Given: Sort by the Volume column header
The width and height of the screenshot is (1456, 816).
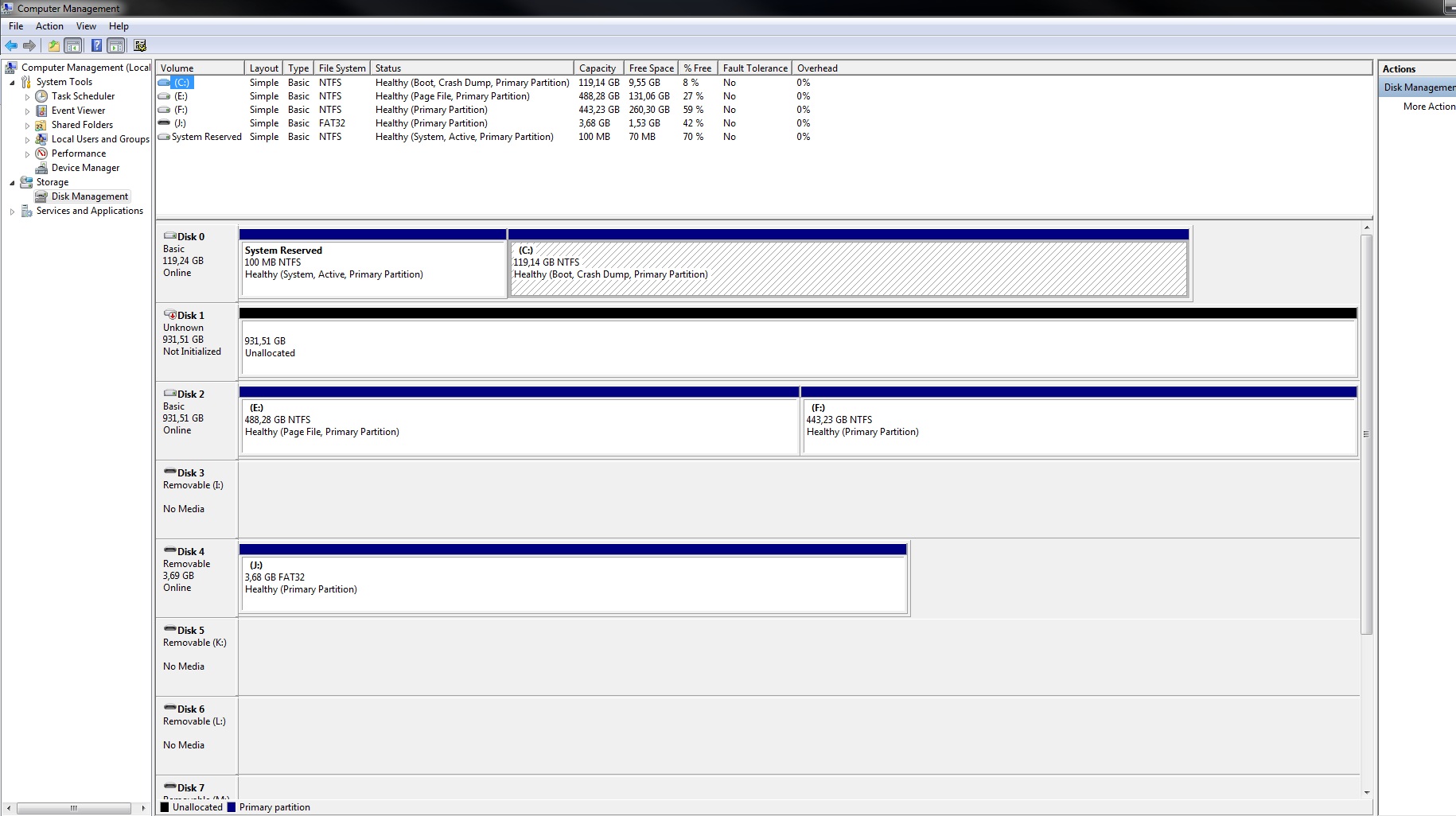Looking at the screenshot, I should point(200,68).
